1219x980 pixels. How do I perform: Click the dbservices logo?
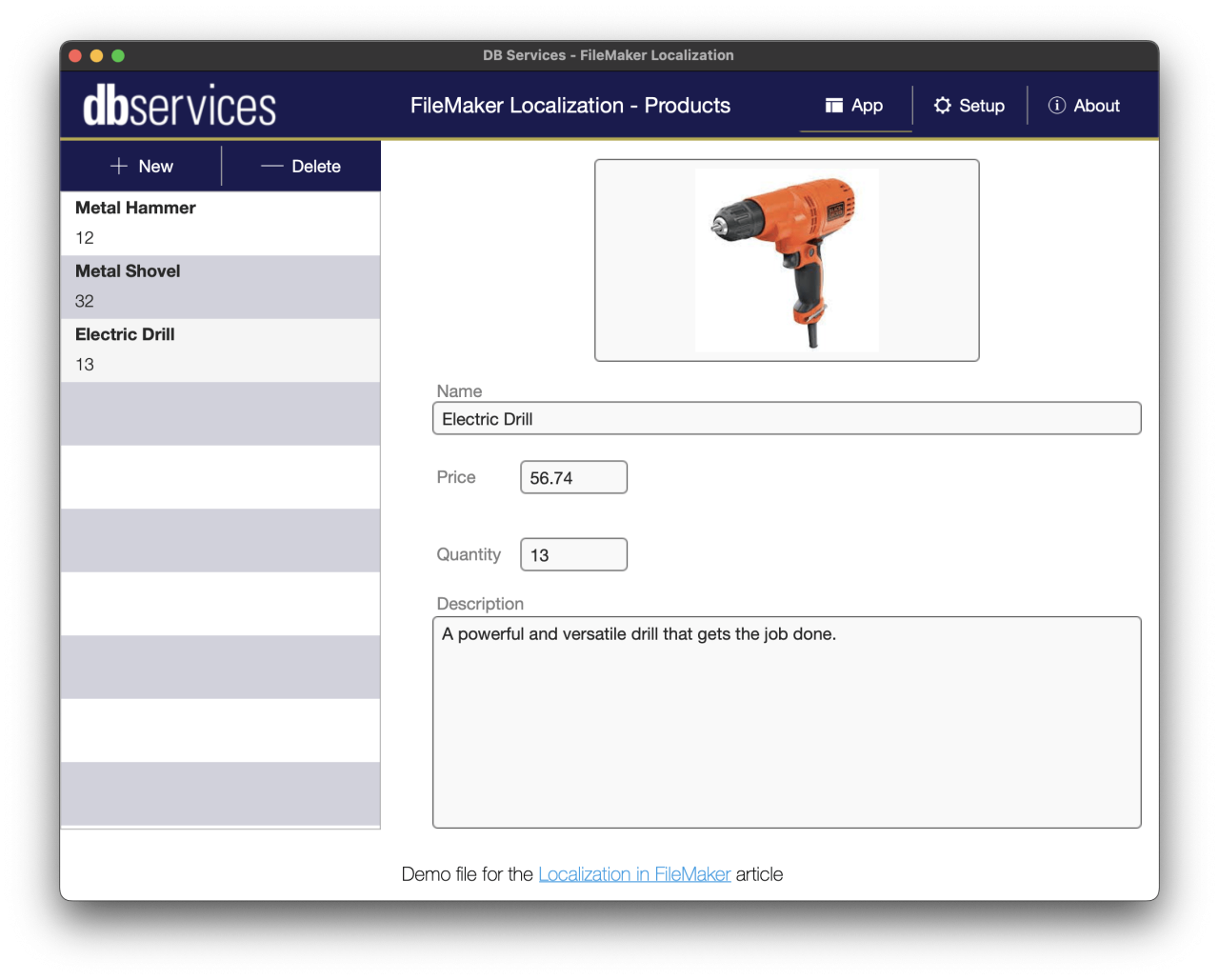tap(179, 106)
